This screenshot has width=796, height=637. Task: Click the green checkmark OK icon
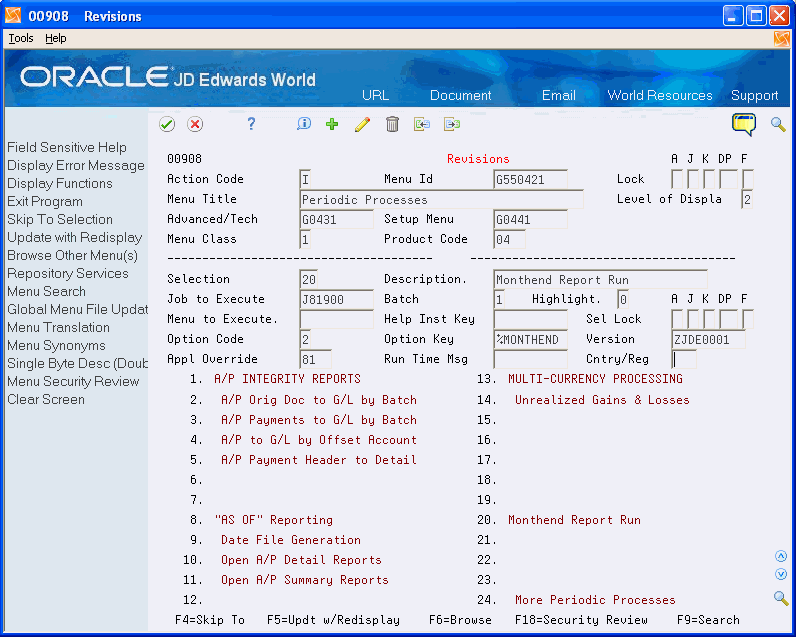point(167,124)
